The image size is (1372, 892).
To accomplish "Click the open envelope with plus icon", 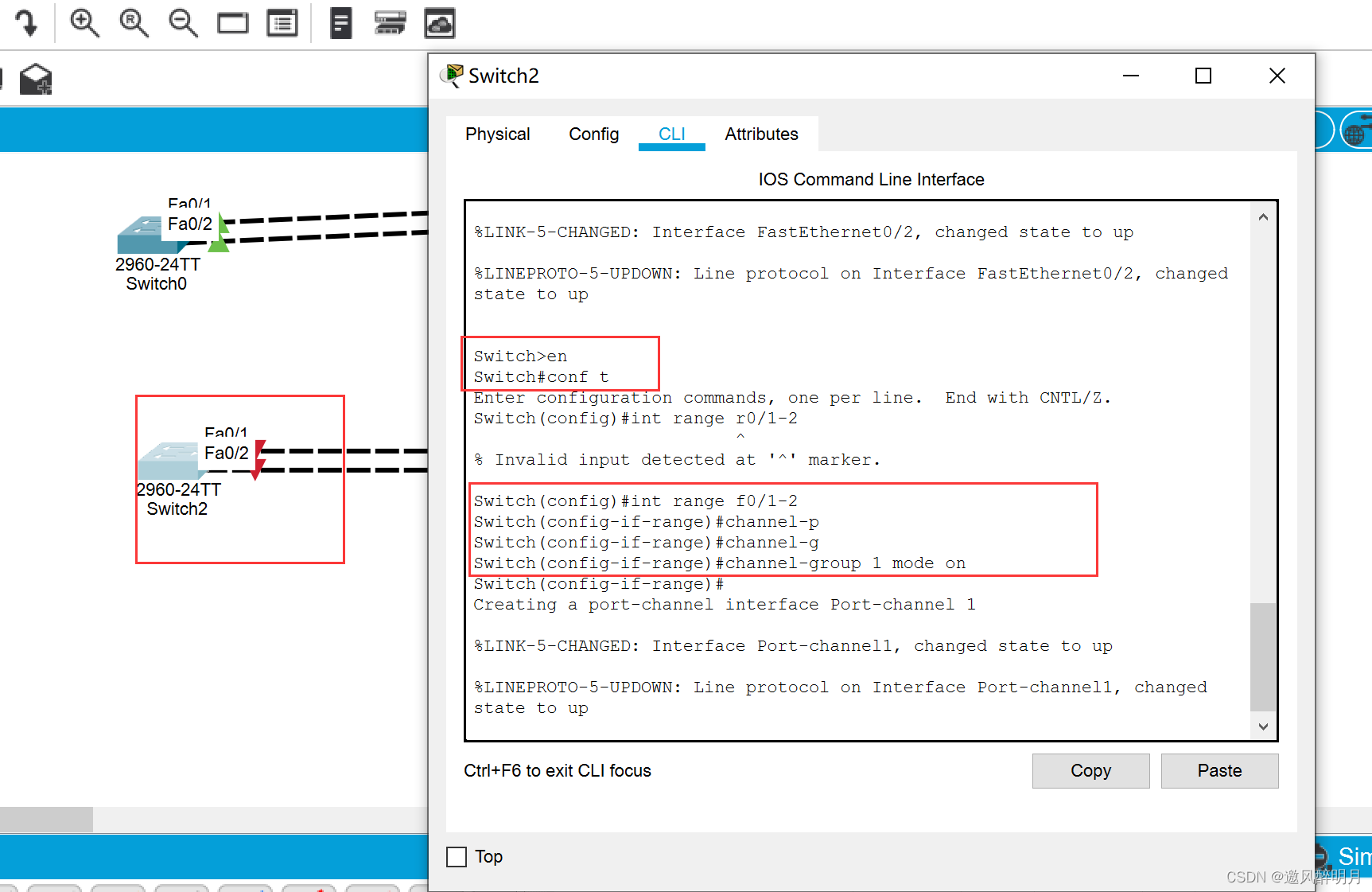I will pyautogui.click(x=36, y=80).
